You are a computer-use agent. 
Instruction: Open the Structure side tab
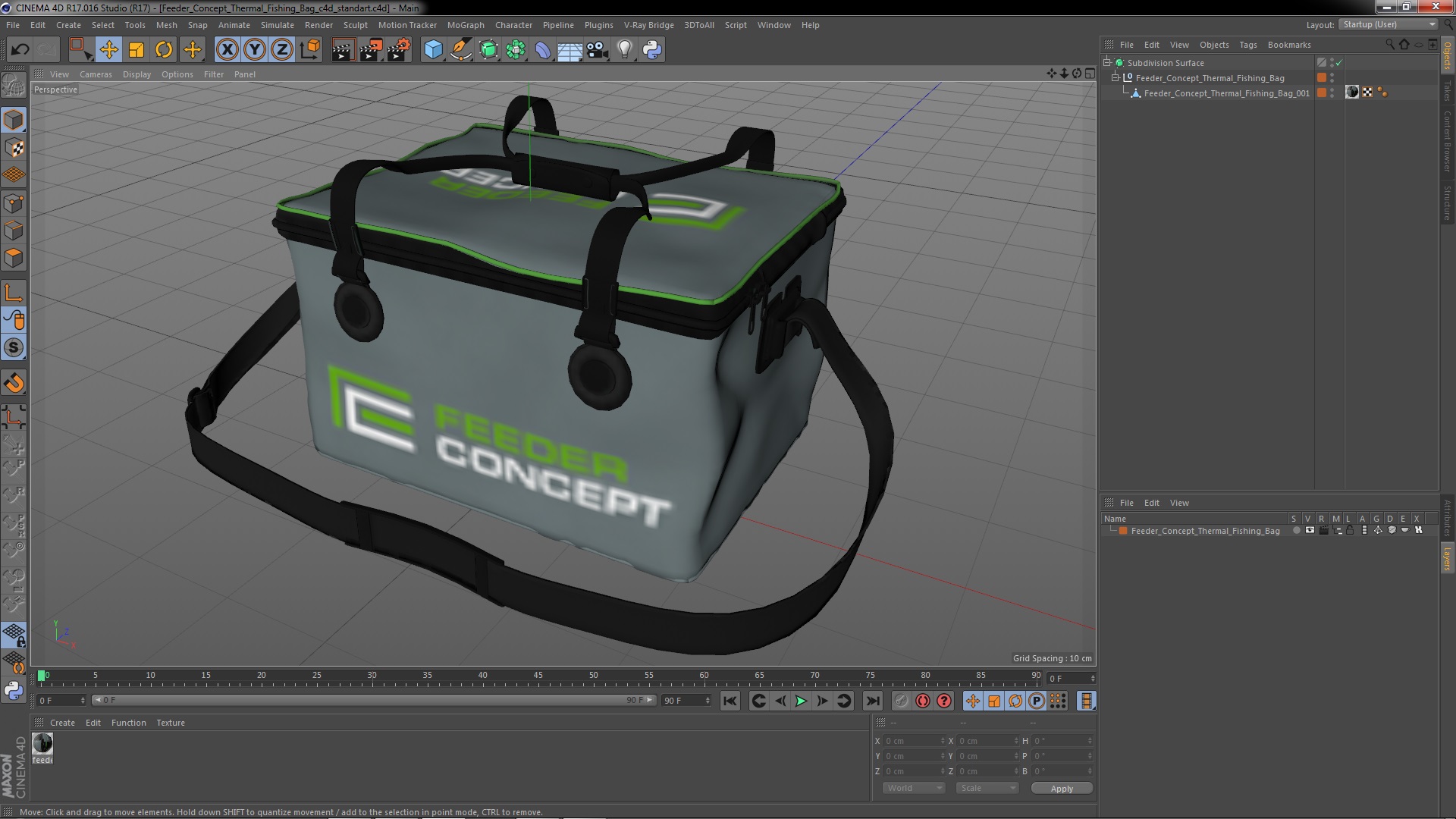click(x=1448, y=202)
